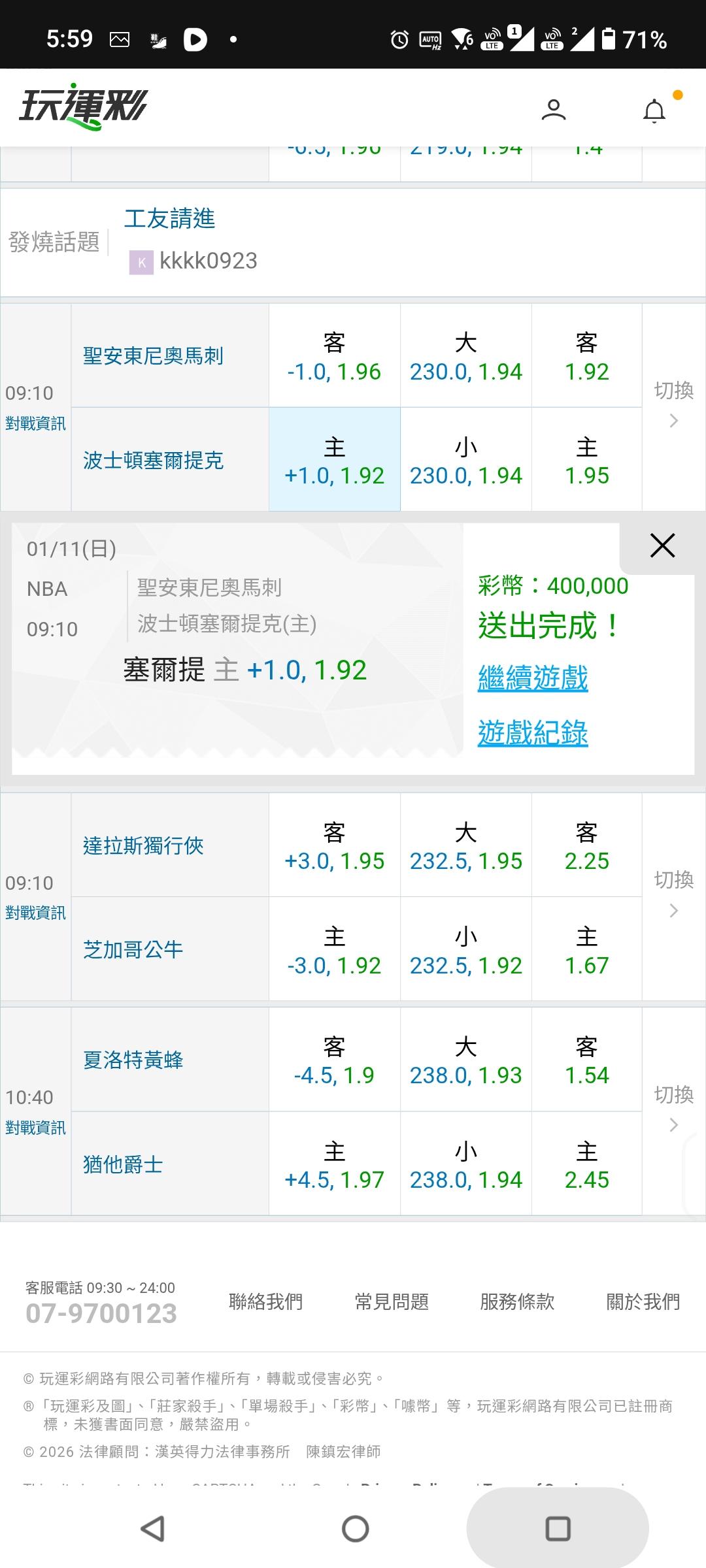706x1568 pixels.
Task: Select Bulls 主 1.67 moneyline odds
Action: coord(586,950)
